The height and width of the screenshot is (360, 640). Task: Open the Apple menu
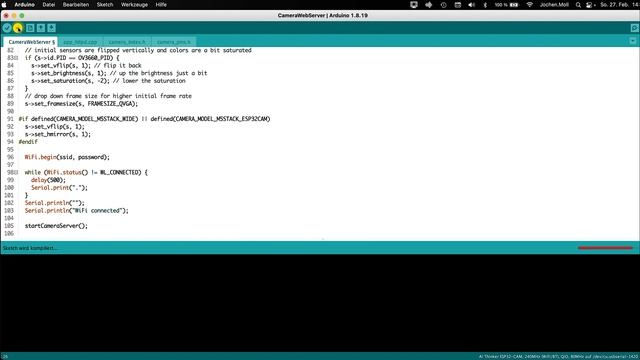pyautogui.click(x=4, y=5)
